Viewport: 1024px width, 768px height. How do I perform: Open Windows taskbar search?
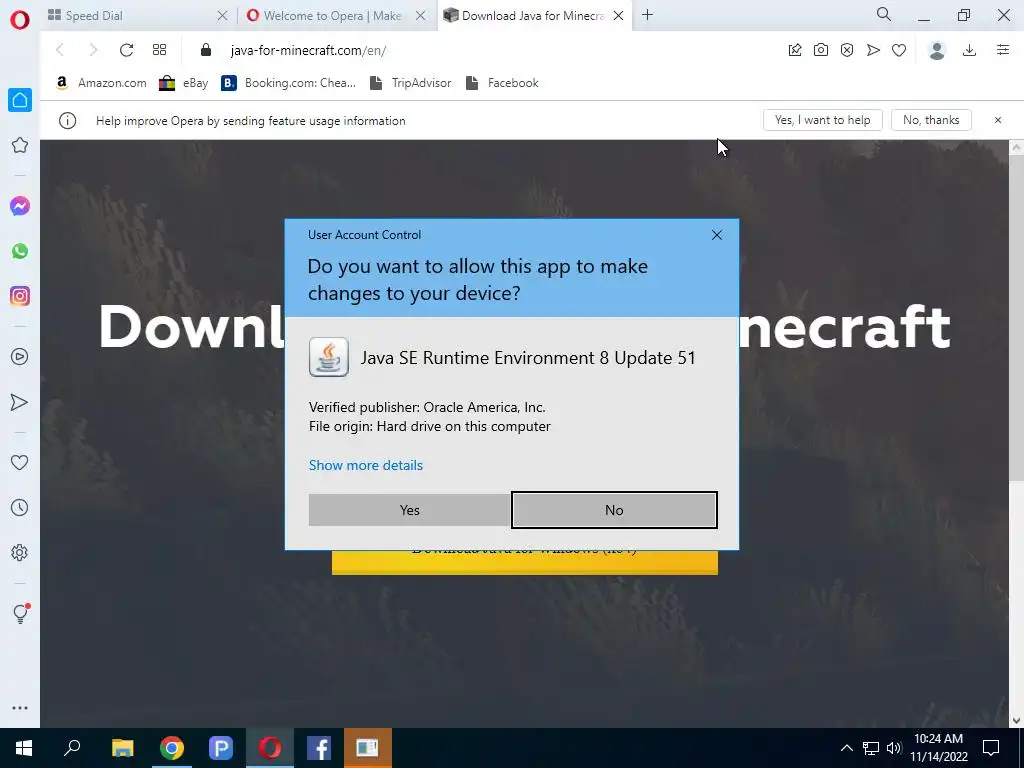tap(72, 748)
